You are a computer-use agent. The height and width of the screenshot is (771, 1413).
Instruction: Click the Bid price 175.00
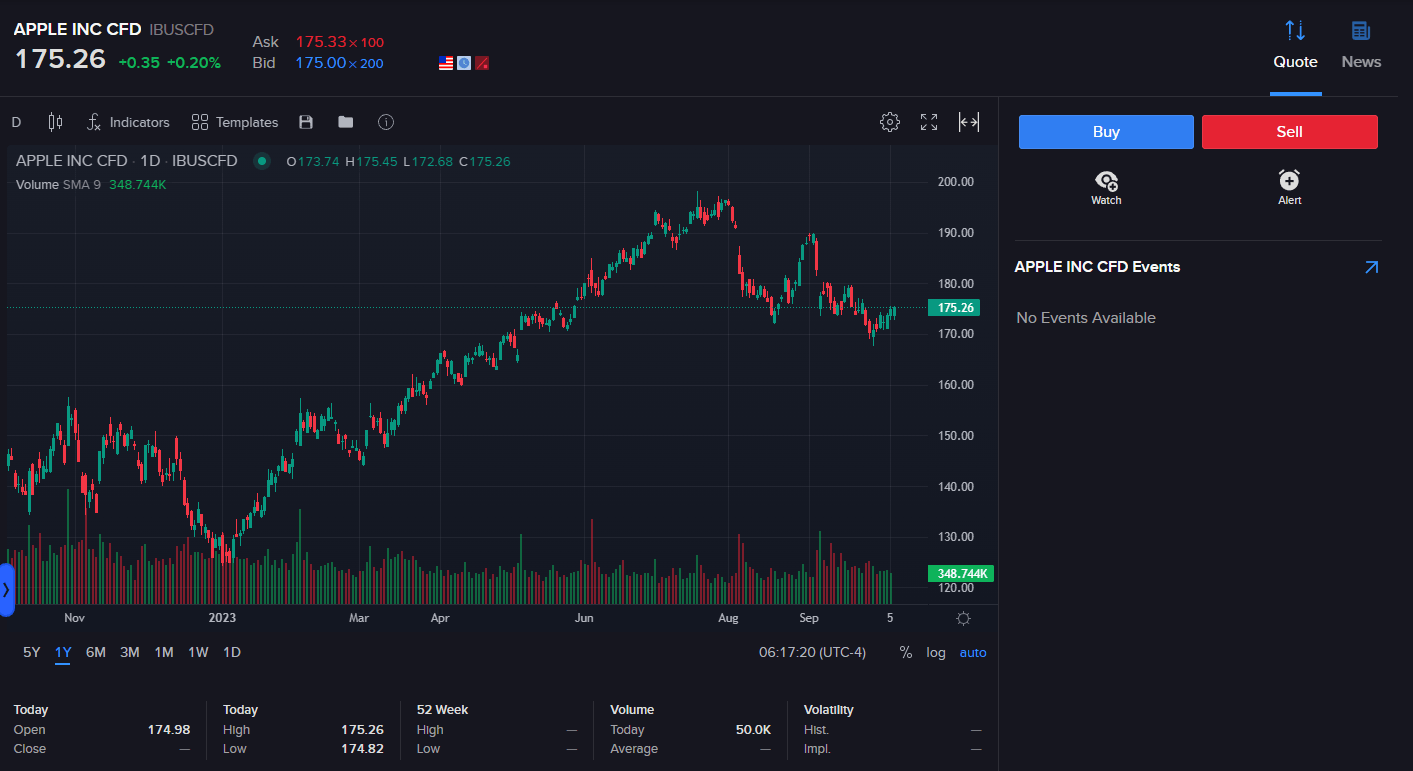[x=320, y=63]
